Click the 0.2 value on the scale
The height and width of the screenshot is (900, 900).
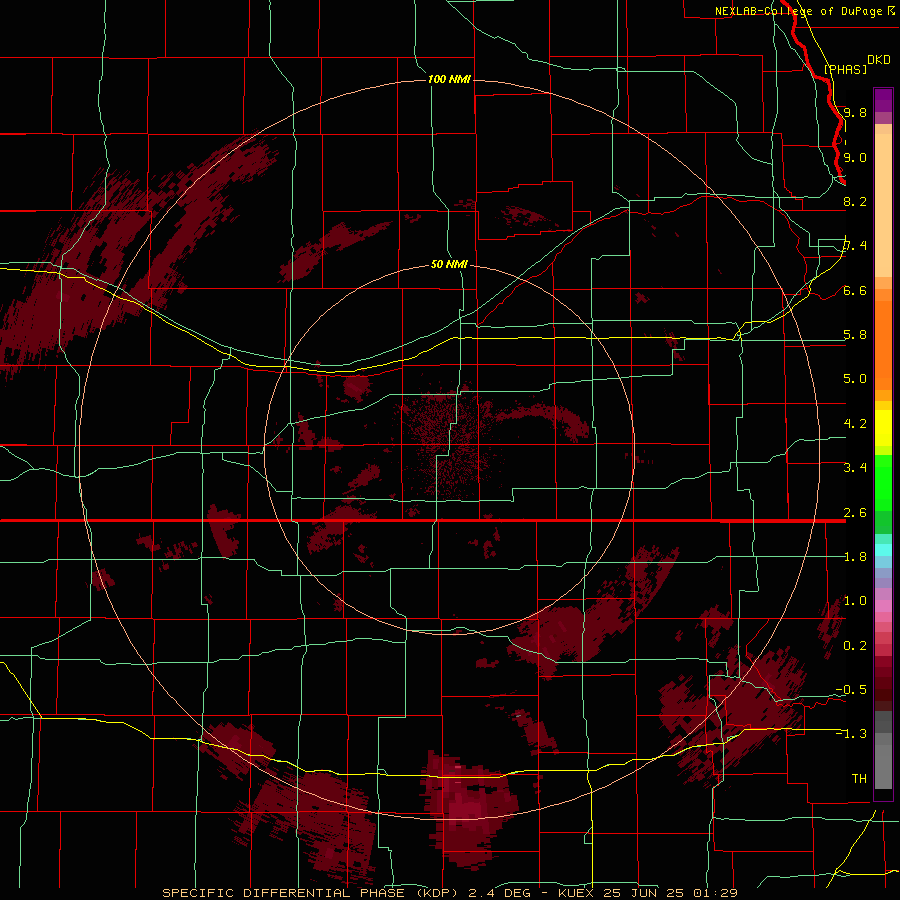pos(855,646)
